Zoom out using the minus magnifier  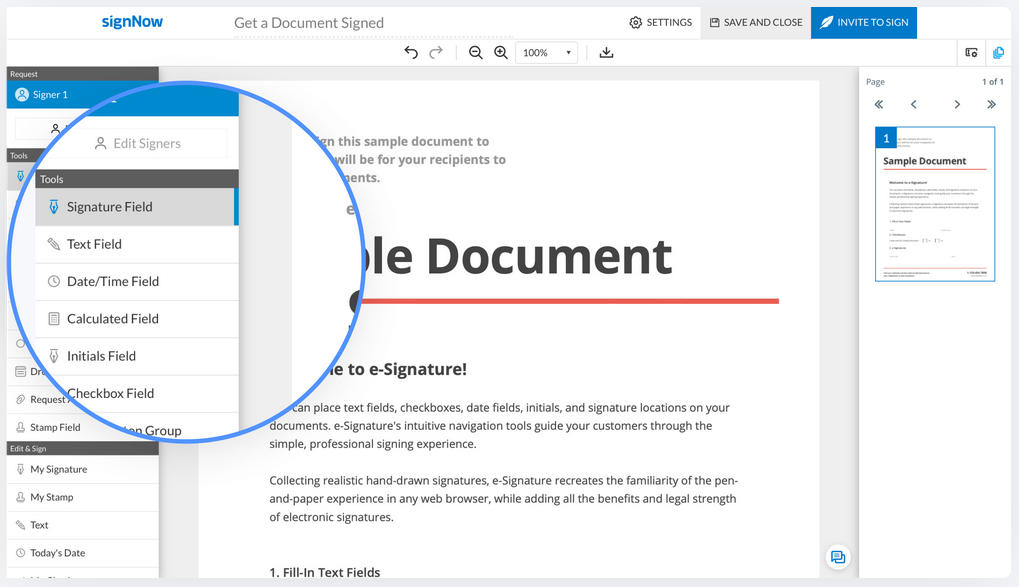(476, 52)
